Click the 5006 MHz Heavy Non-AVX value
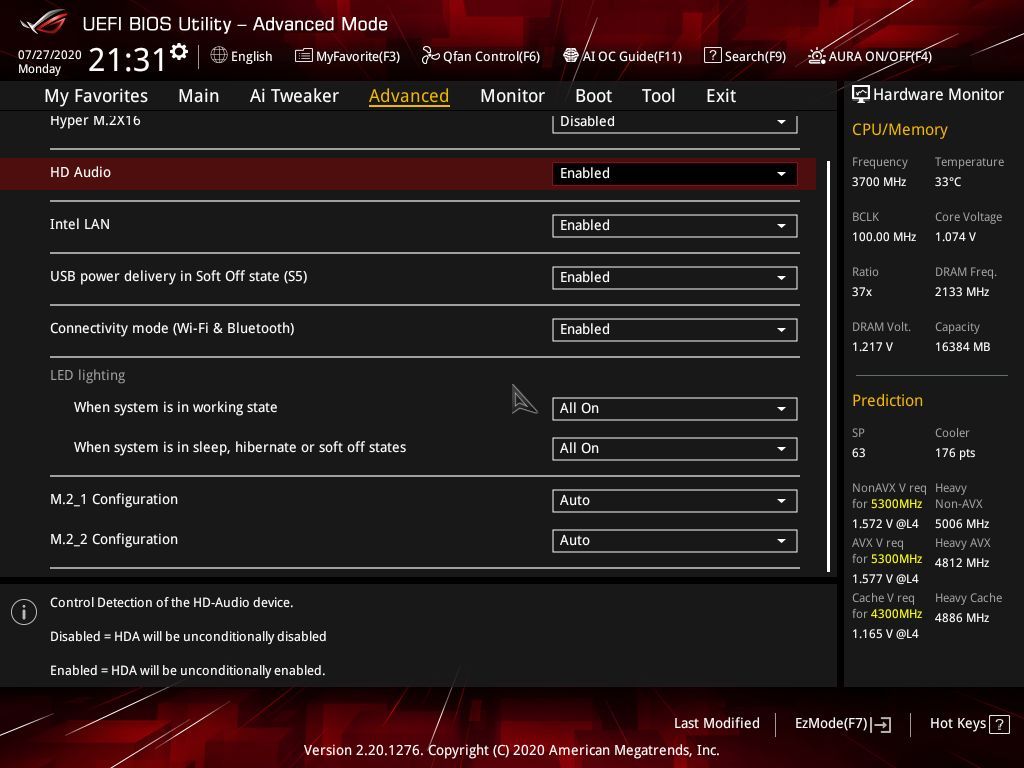 point(961,524)
